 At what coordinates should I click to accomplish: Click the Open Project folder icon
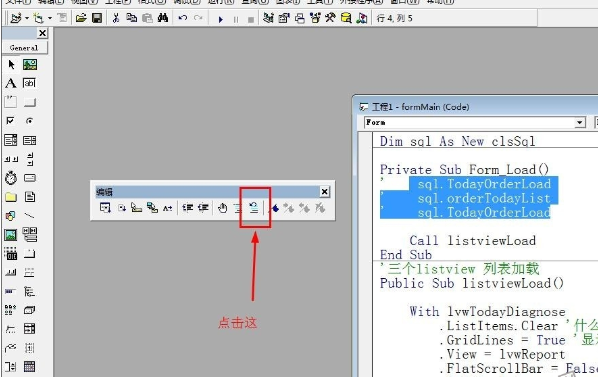pos(80,18)
